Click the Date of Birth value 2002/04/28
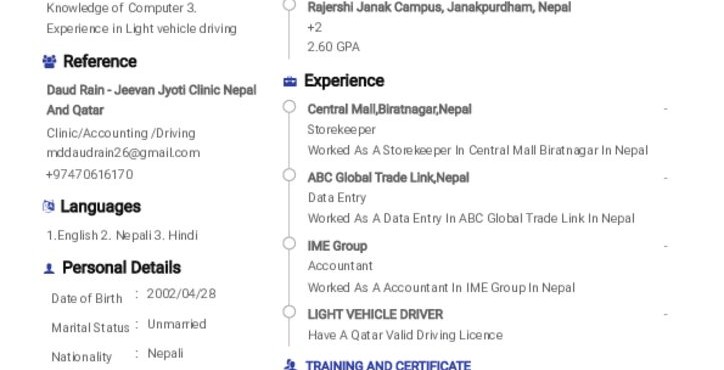724x370 pixels. pyautogui.click(x=181, y=294)
